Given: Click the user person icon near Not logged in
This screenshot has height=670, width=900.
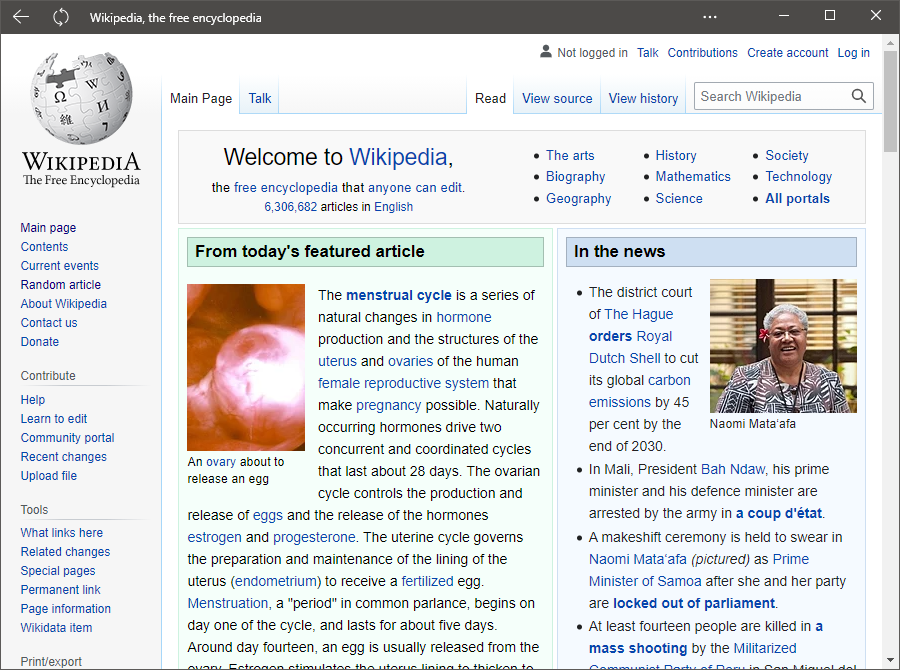Looking at the screenshot, I should (x=545, y=51).
